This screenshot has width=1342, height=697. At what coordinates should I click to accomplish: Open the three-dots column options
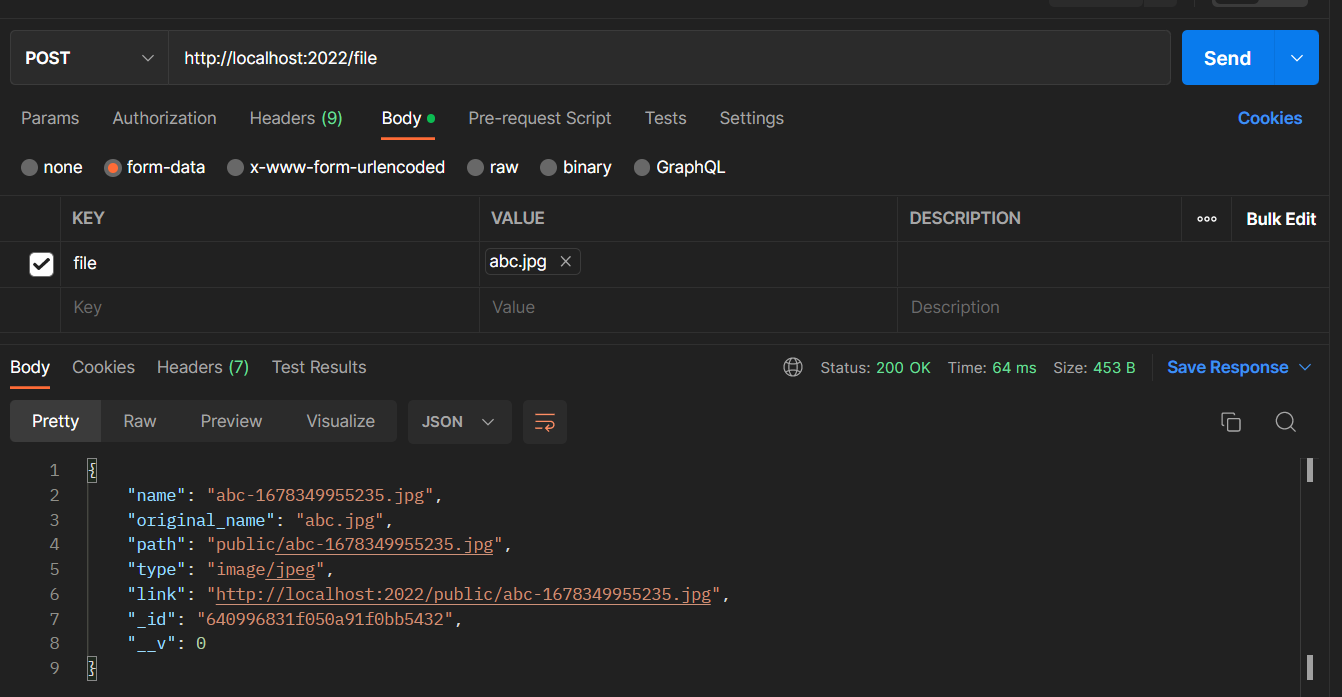point(1207,219)
